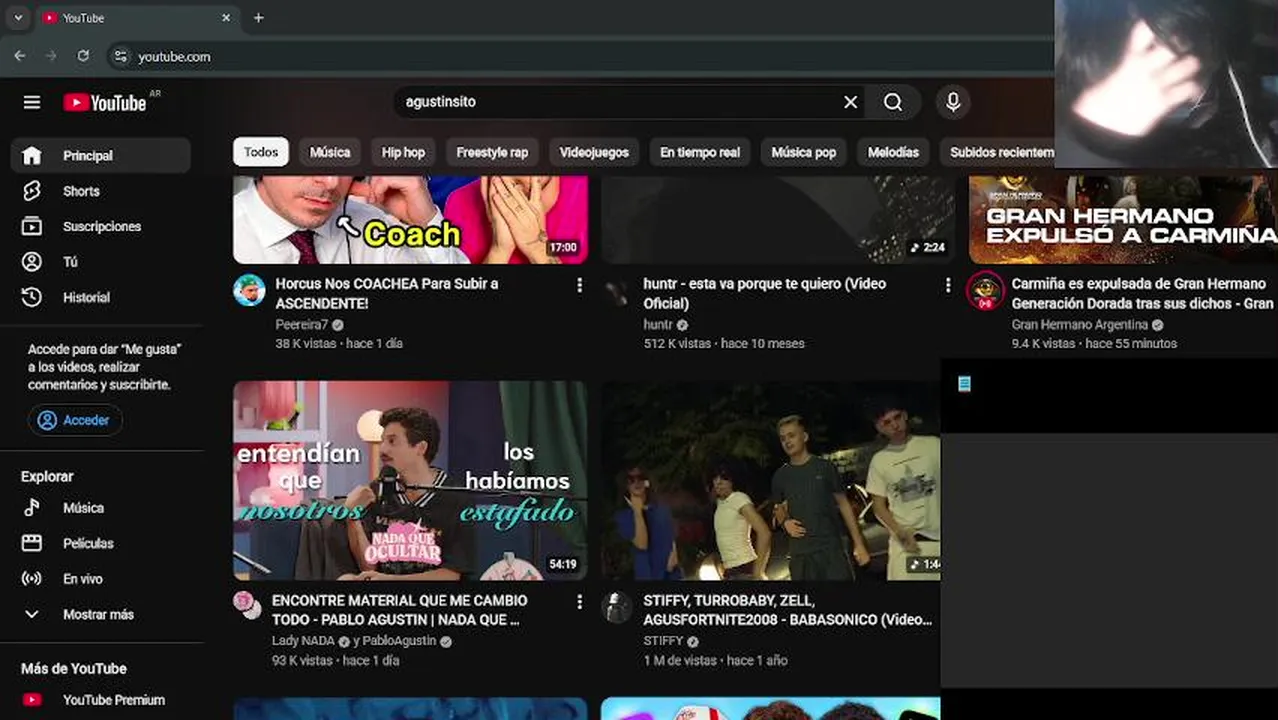The height and width of the screenshot is (720, 1278).
Task: Open the Lady NADA channel name
Action: coord(304,641)
